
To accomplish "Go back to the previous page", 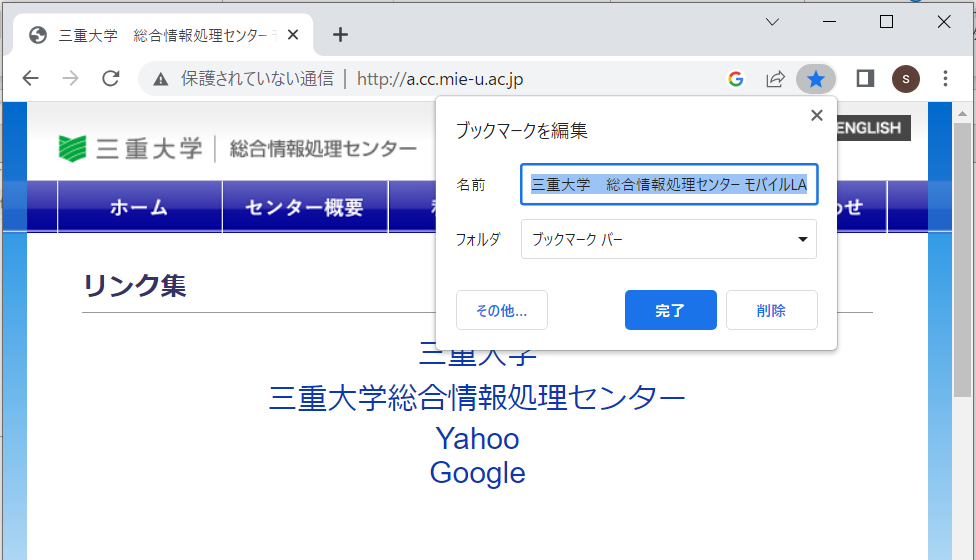I will tap(30, 78).
